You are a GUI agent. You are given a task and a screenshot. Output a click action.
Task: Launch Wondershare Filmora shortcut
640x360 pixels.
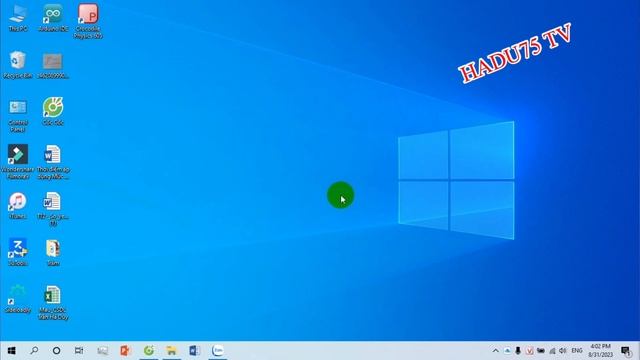(x=18, y=162)
